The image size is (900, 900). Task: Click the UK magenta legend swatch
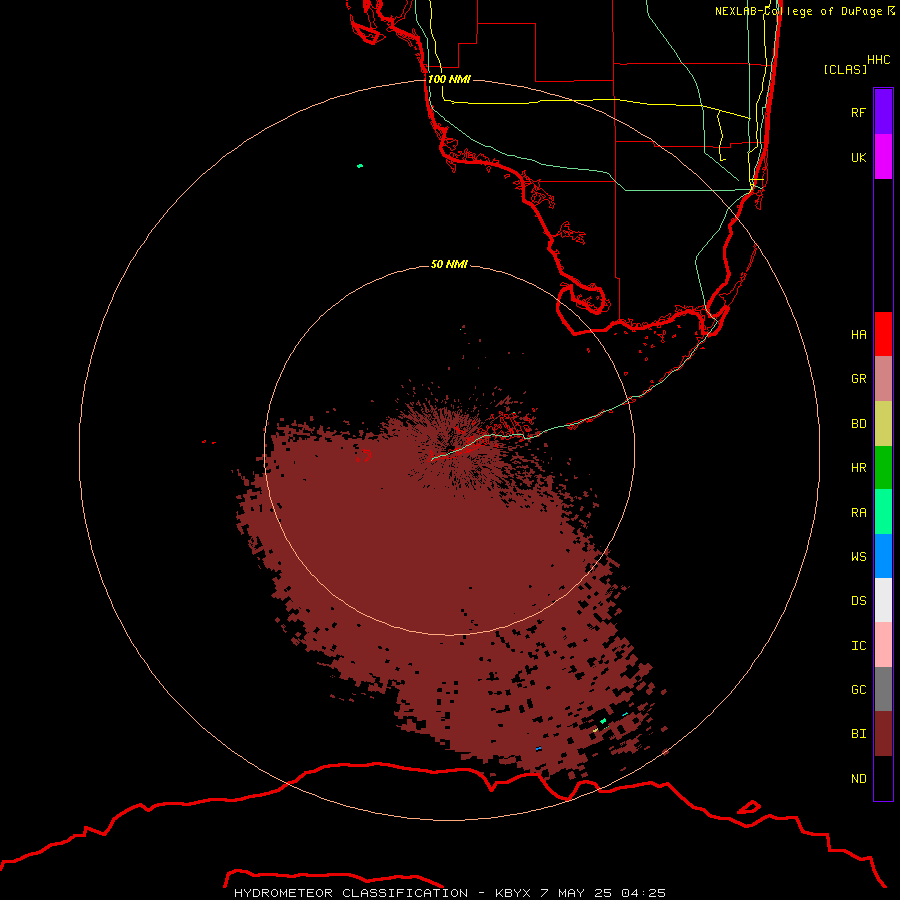click(x=883, y=157)
